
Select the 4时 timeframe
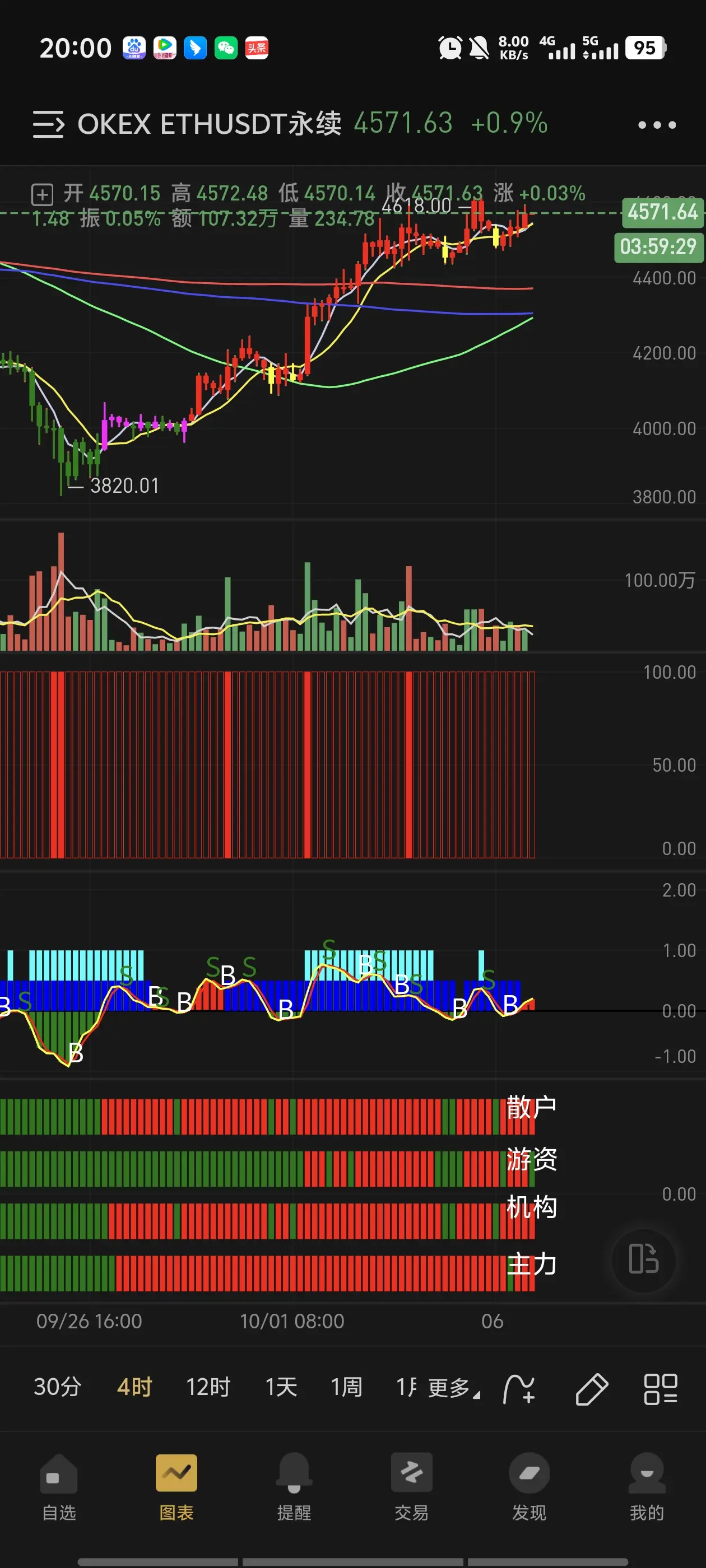pyautogui.click(x=134, y=1387)
